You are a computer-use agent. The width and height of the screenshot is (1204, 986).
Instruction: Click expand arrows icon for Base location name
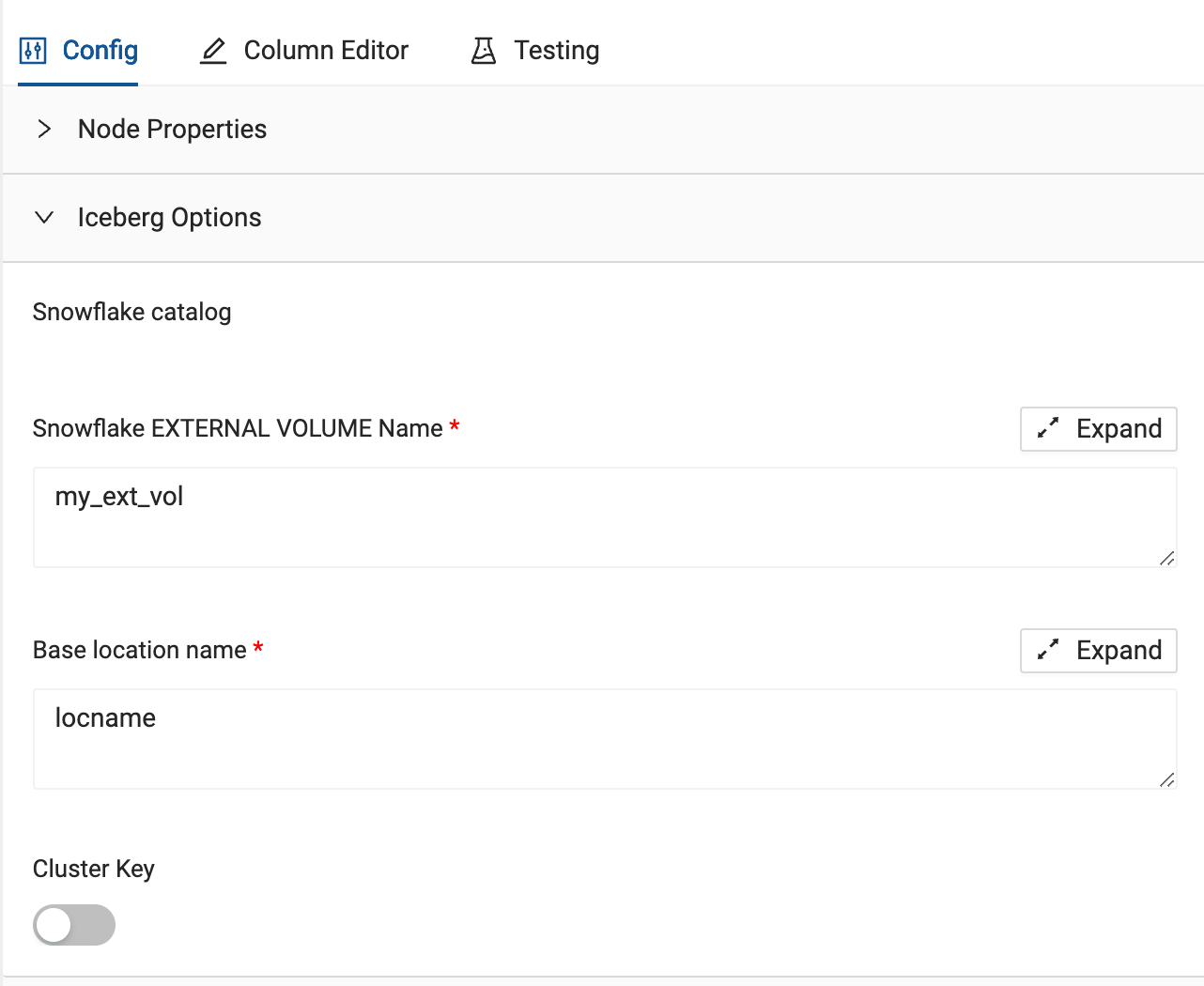tap(1048, 650)
